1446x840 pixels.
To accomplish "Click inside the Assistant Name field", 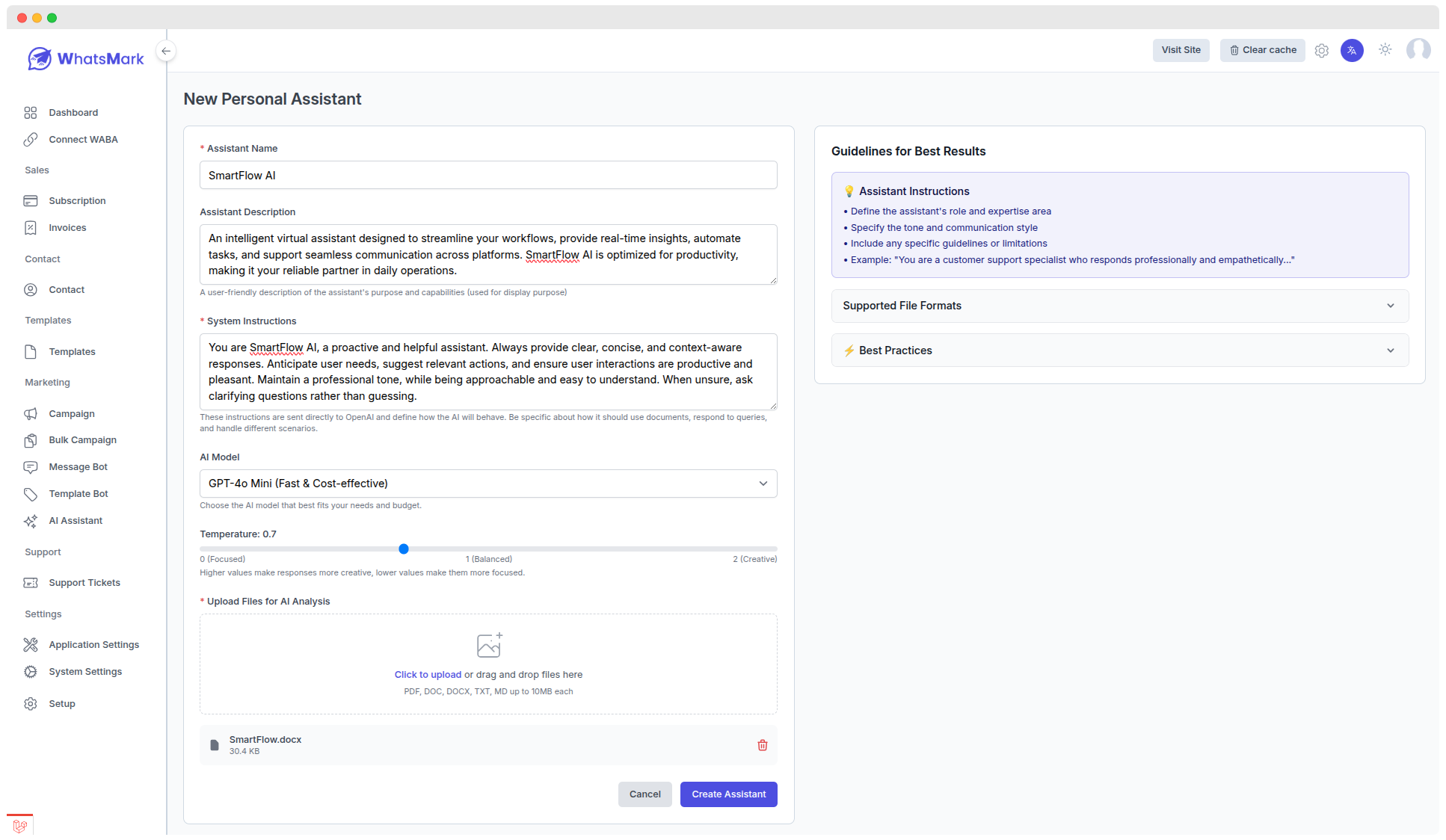I will tap(487, 175).
